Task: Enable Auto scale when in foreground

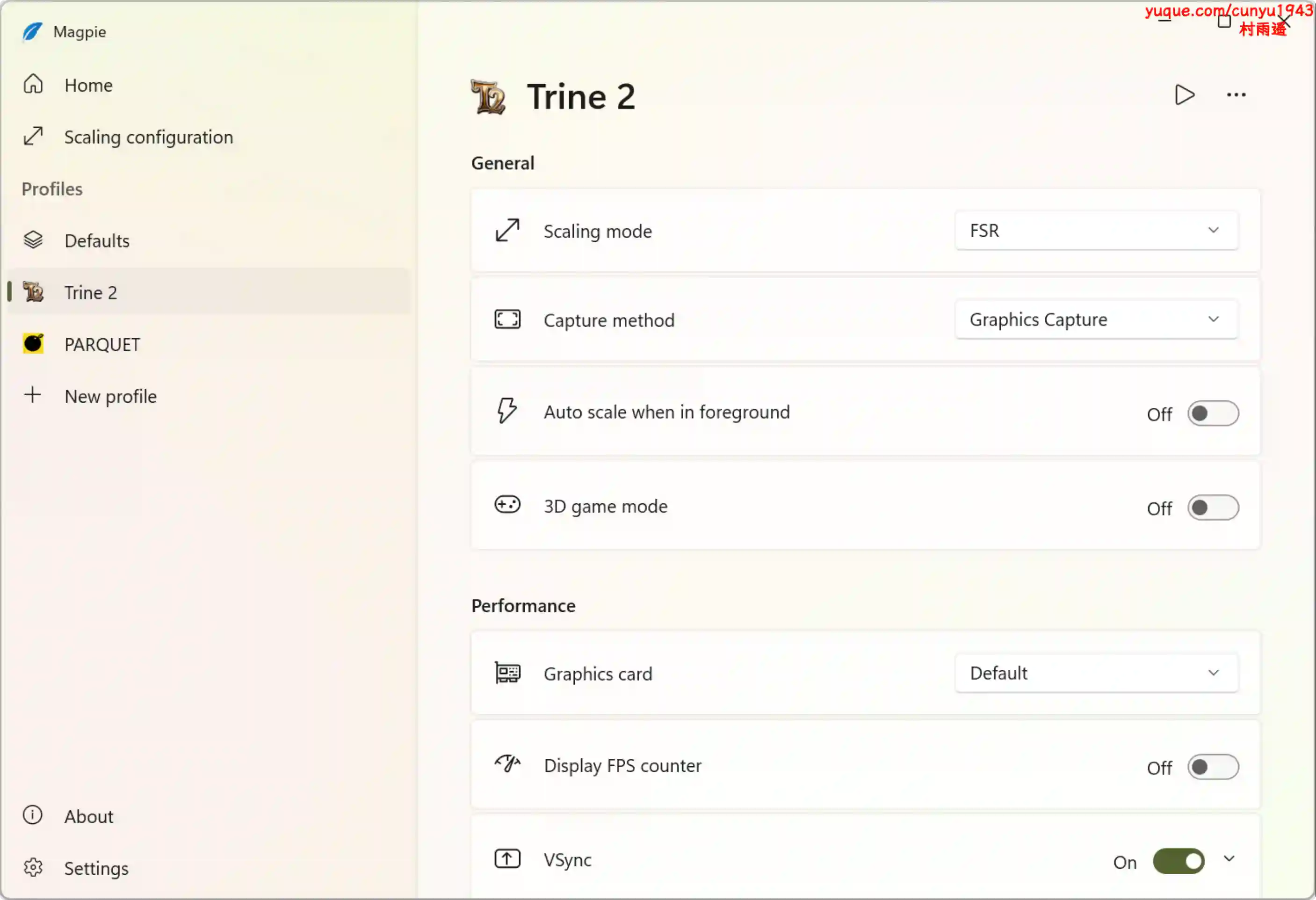Action: (x=1213, y=414)
